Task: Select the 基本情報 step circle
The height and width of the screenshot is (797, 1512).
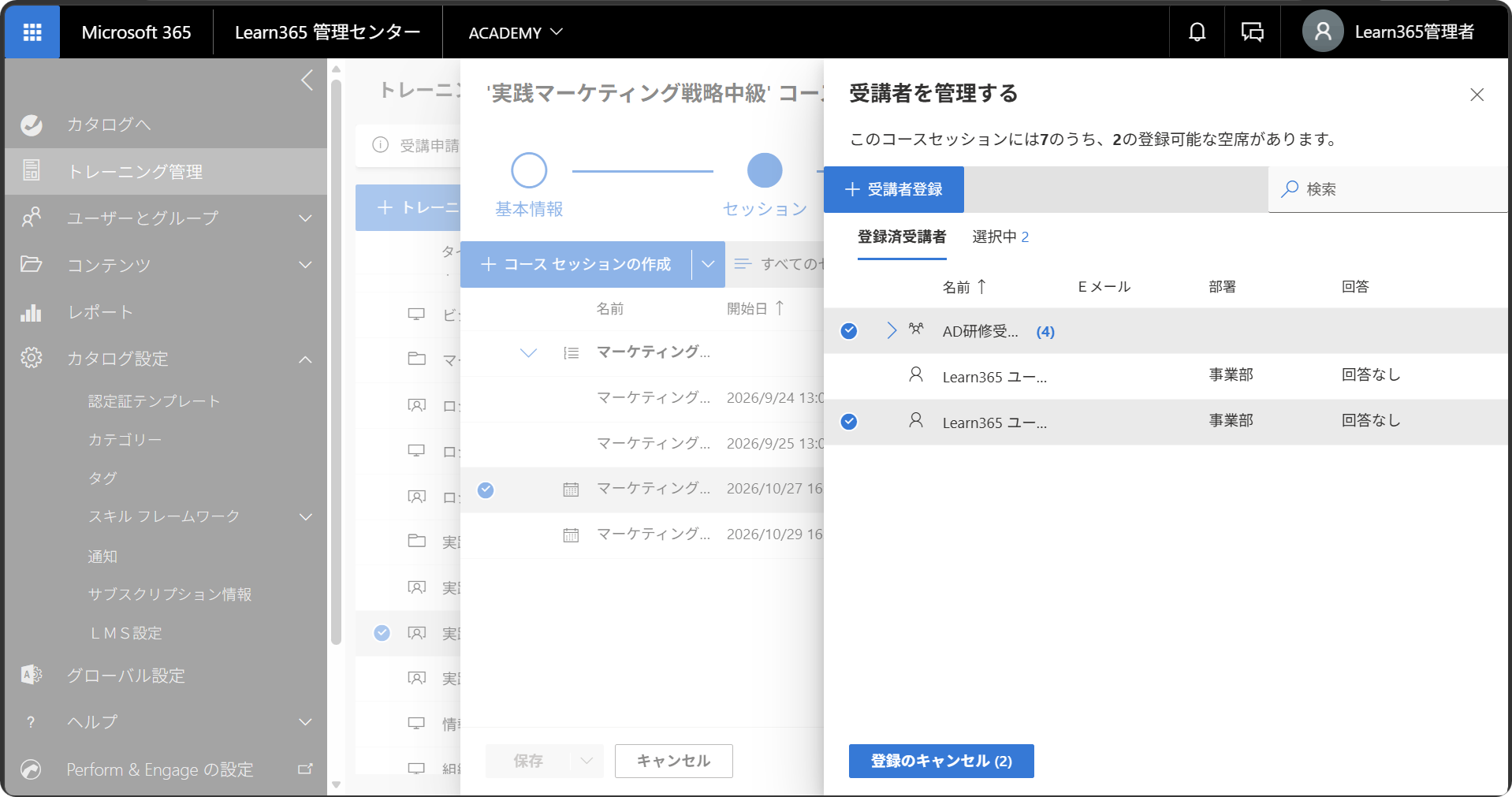Action: [x=529, y=170]
